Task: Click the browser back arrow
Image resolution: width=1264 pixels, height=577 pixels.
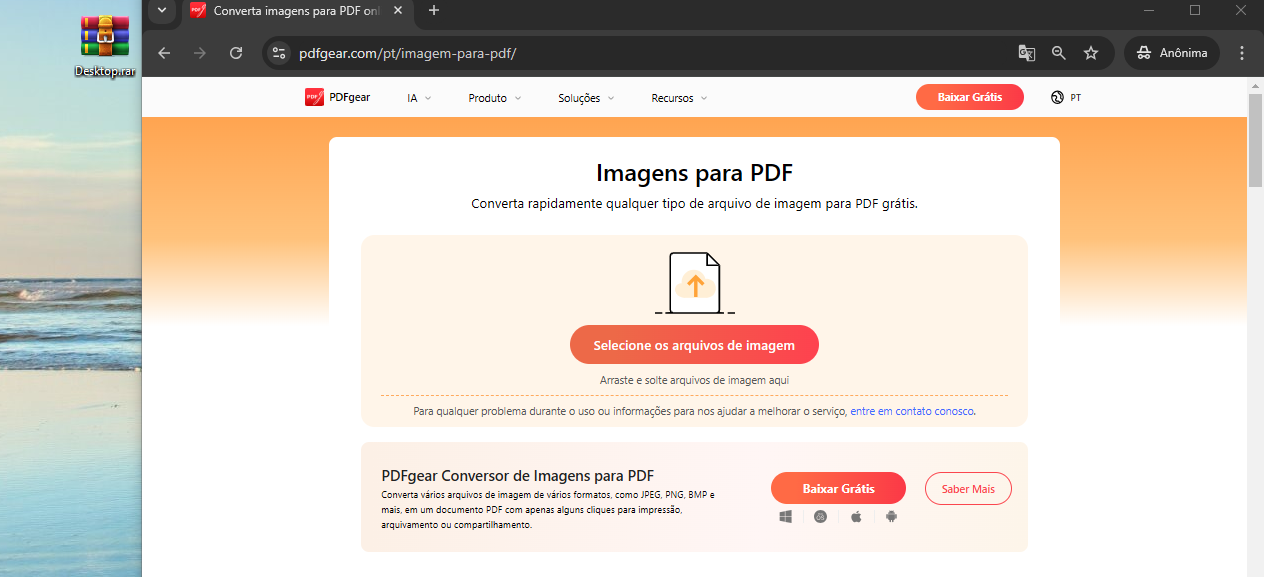Action: (x=164, y=53)
